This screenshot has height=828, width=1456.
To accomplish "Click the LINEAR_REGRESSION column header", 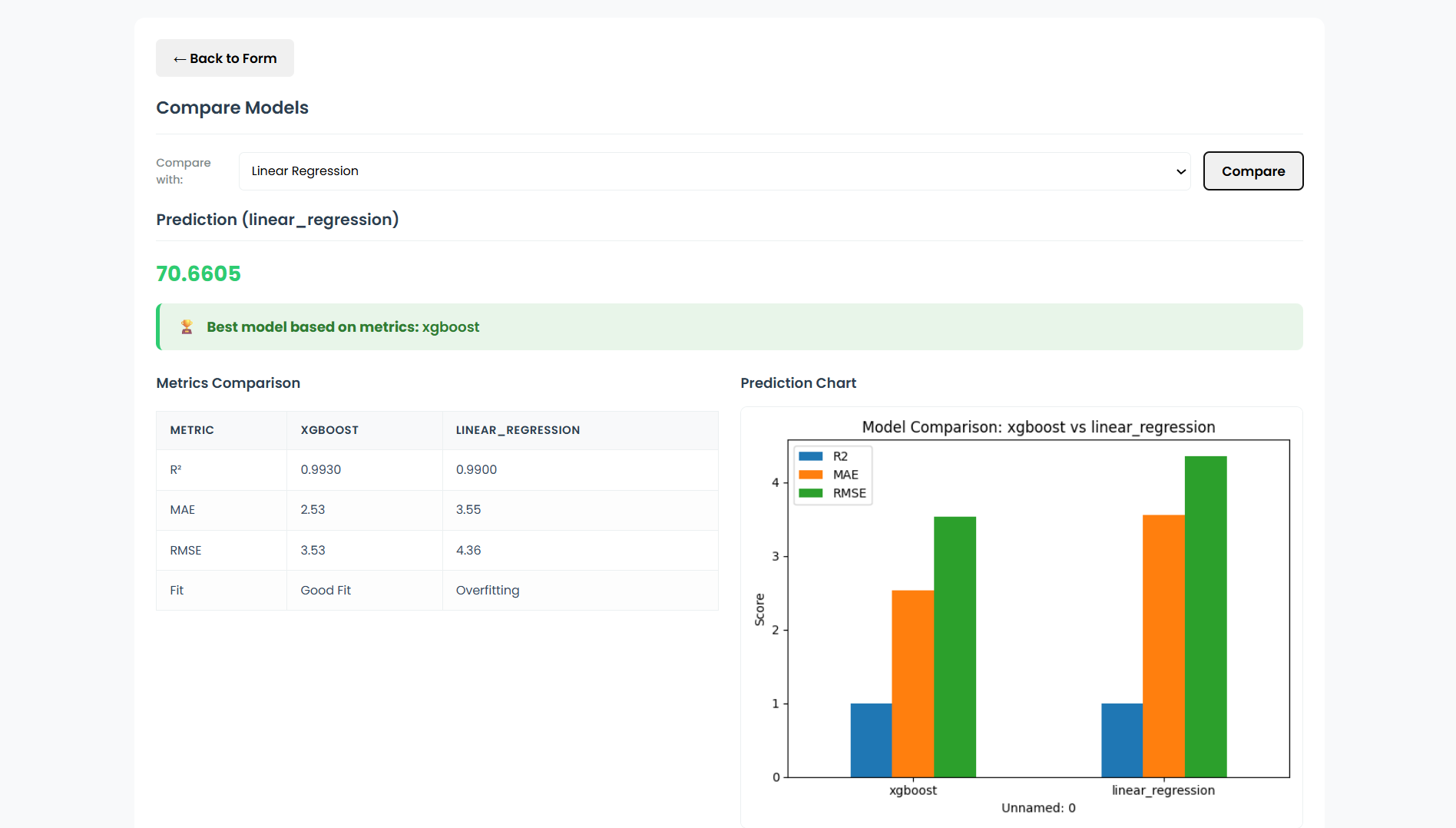I will tap(518, 430).
